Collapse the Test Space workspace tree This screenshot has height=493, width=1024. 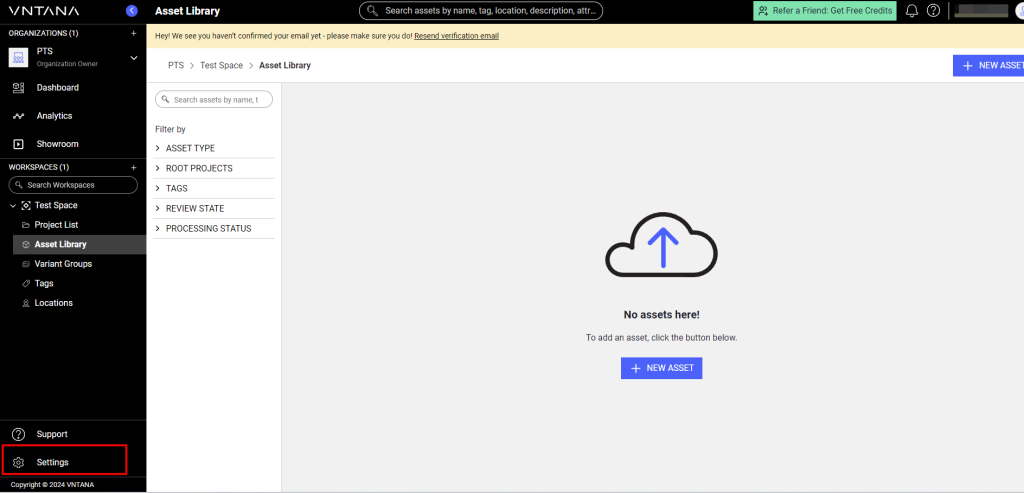pos(13,205)
